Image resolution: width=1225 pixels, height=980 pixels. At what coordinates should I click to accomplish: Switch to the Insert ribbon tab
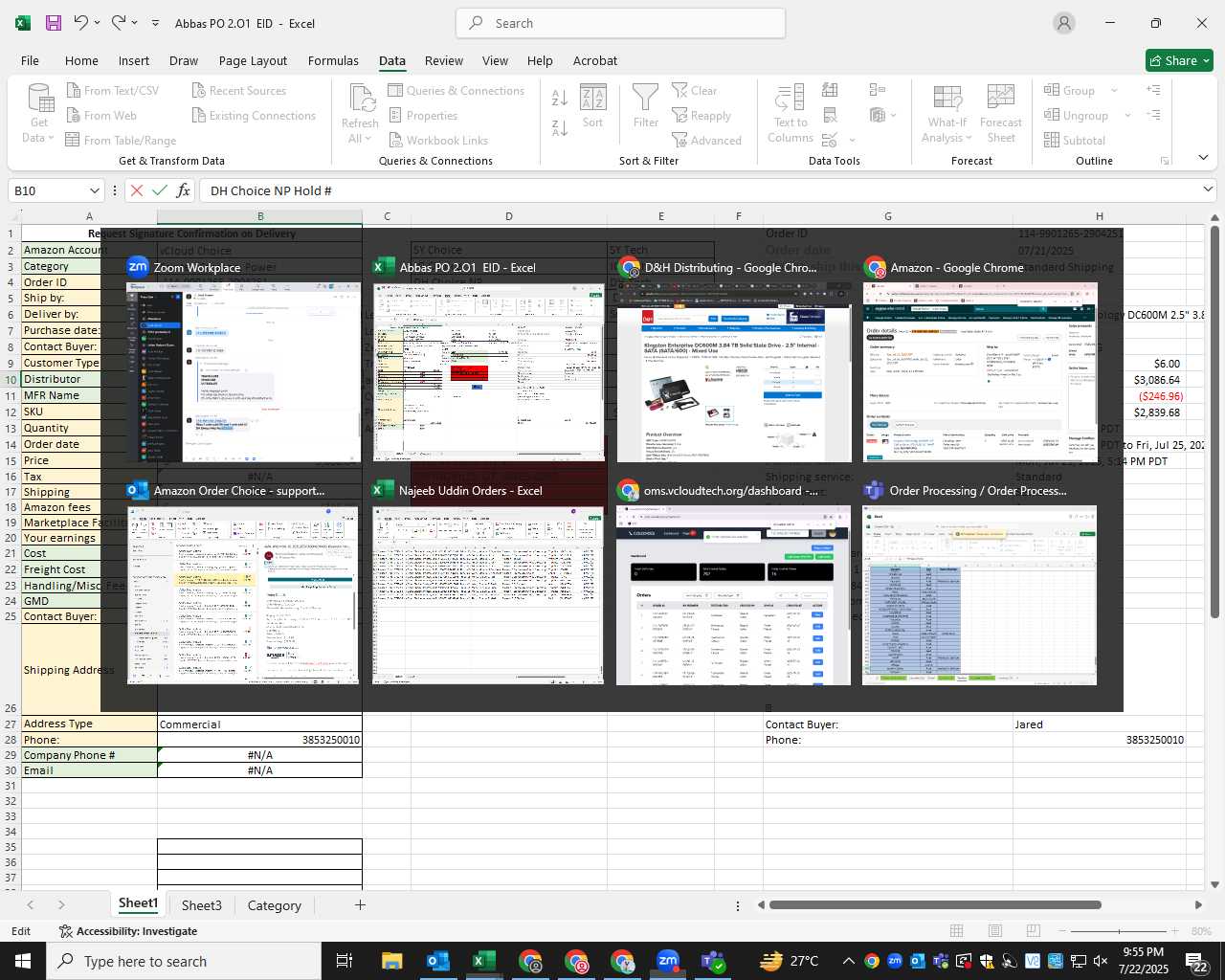click(134, 60)
